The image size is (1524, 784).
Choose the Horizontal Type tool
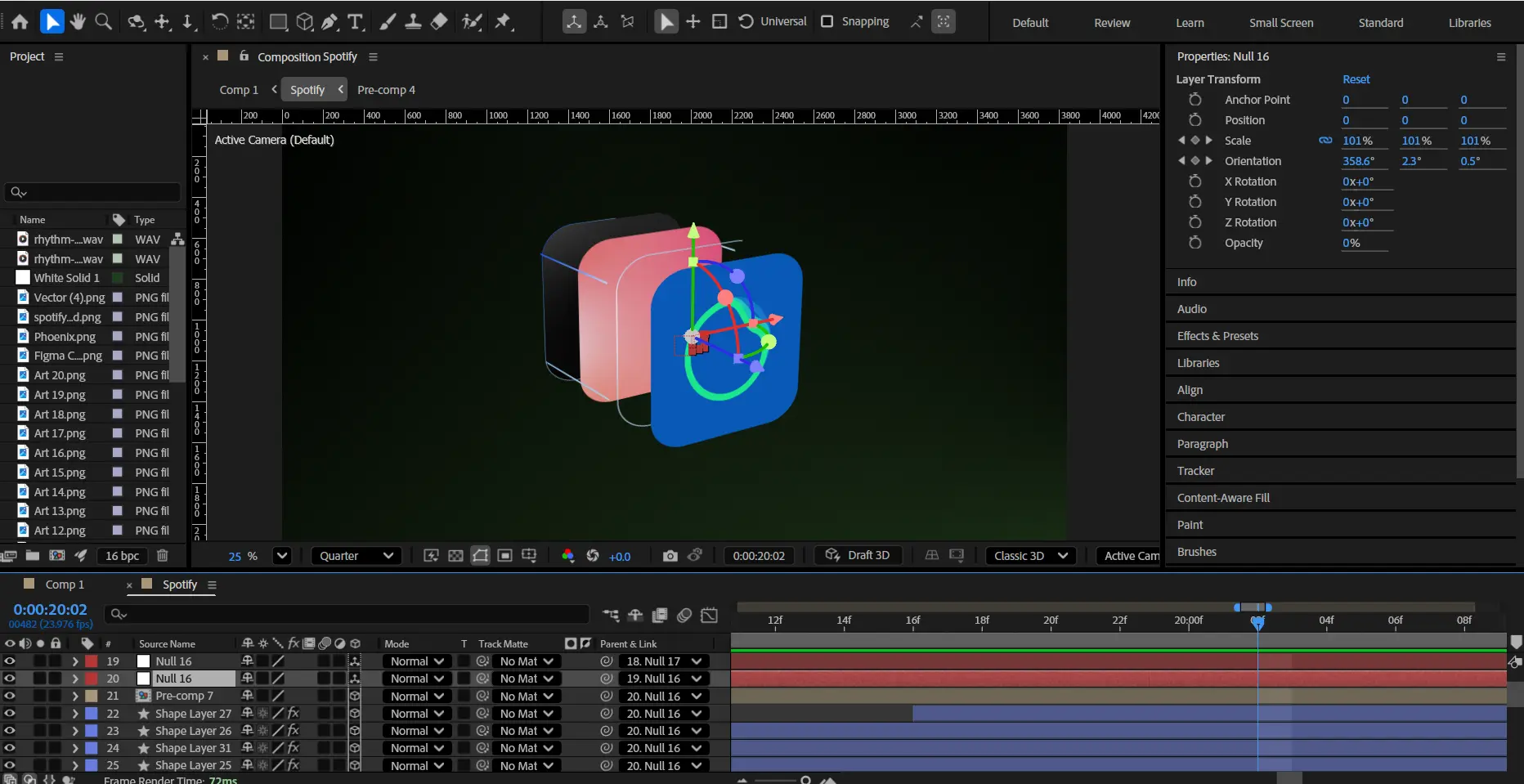tap(355, 22)
